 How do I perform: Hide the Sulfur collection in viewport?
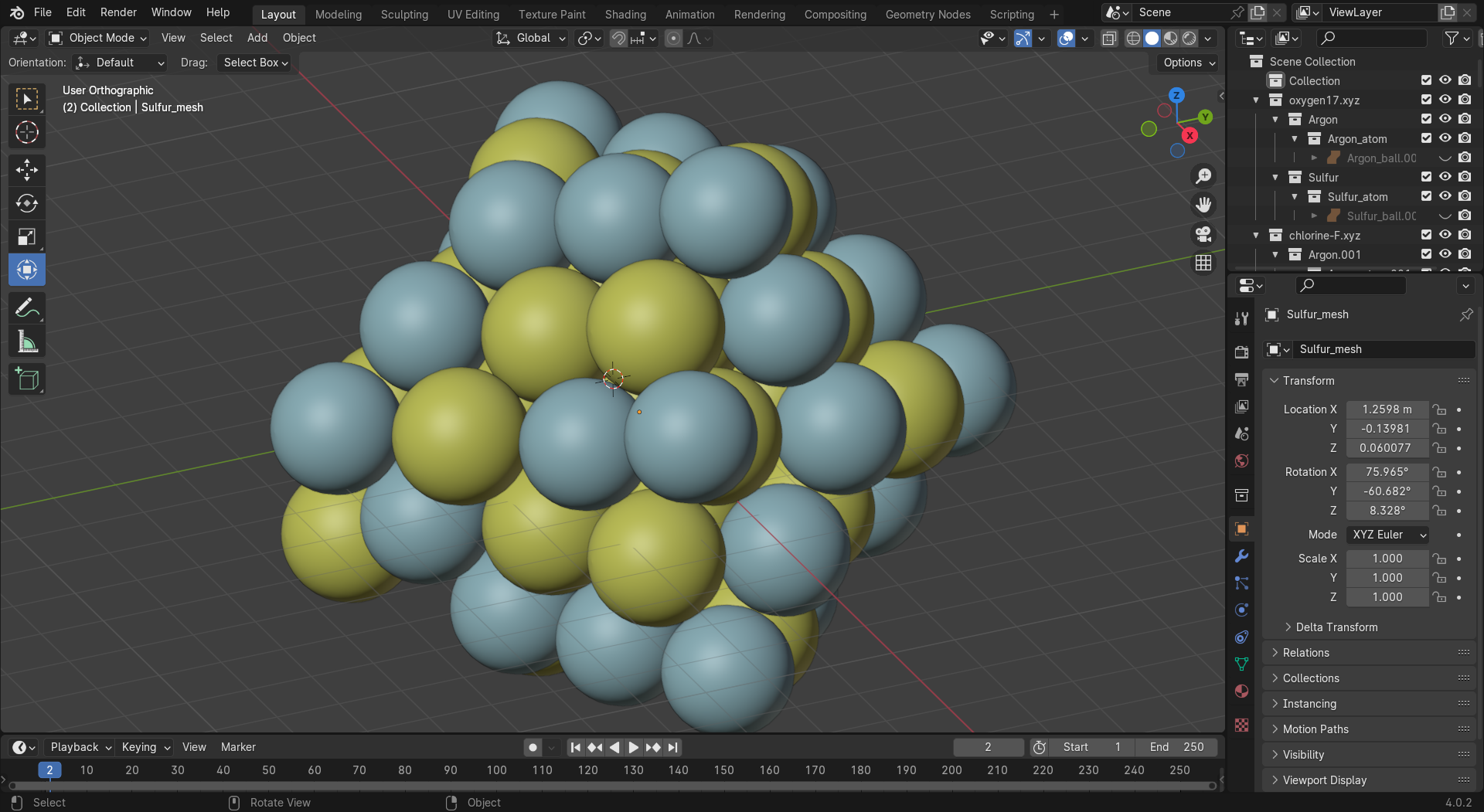click(x=1445, y=177)
